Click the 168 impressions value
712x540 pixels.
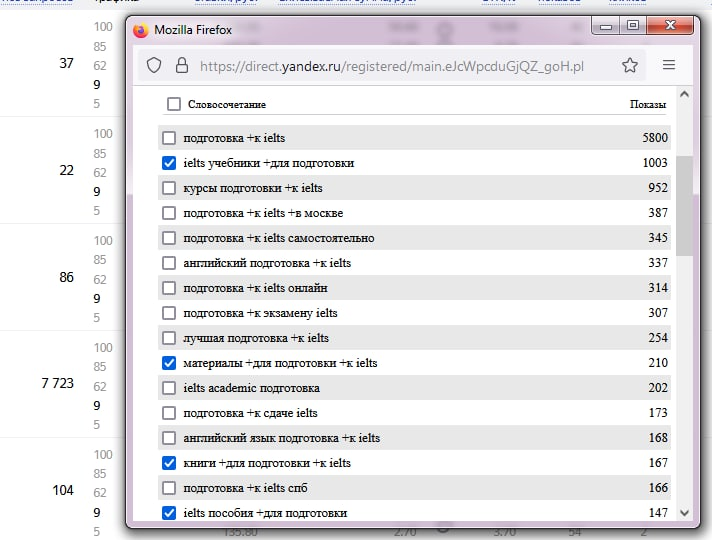click(658, 437)
